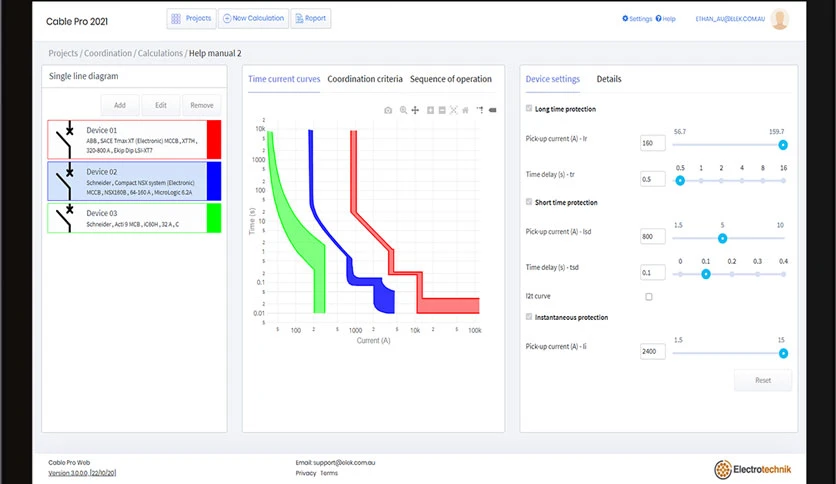Click the Edit device button
Image resolution: width=836 pixels, height=484 pixels.
pyautogui.click(x=161, y=105)
